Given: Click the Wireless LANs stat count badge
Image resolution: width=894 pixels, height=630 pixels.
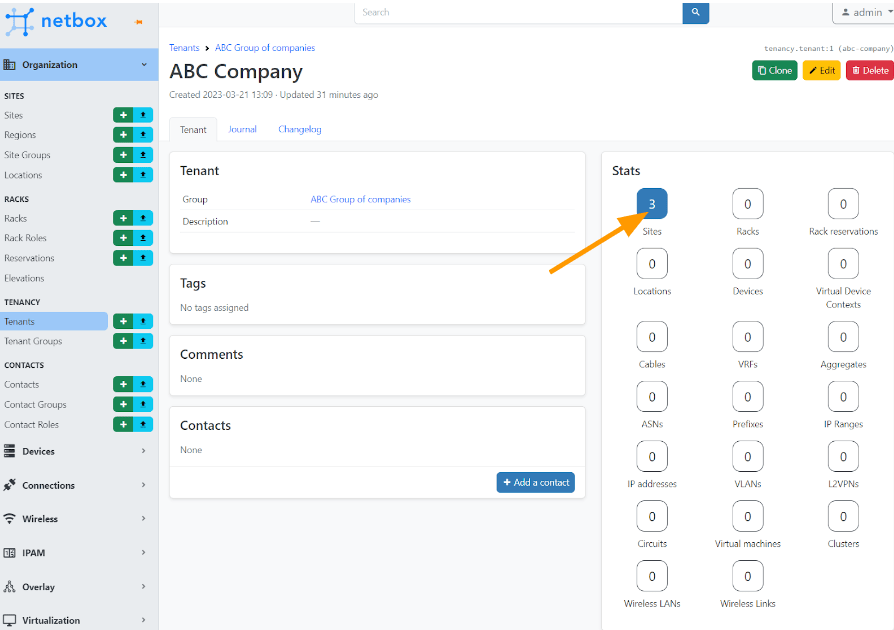Looking at the screenshot, I should 652,576.
